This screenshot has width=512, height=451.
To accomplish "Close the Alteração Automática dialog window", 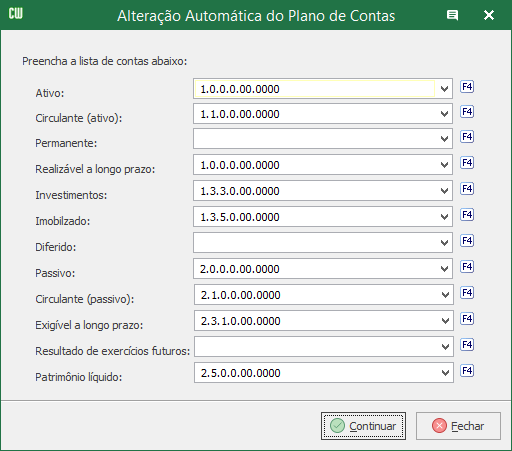I will click(489, 15).
